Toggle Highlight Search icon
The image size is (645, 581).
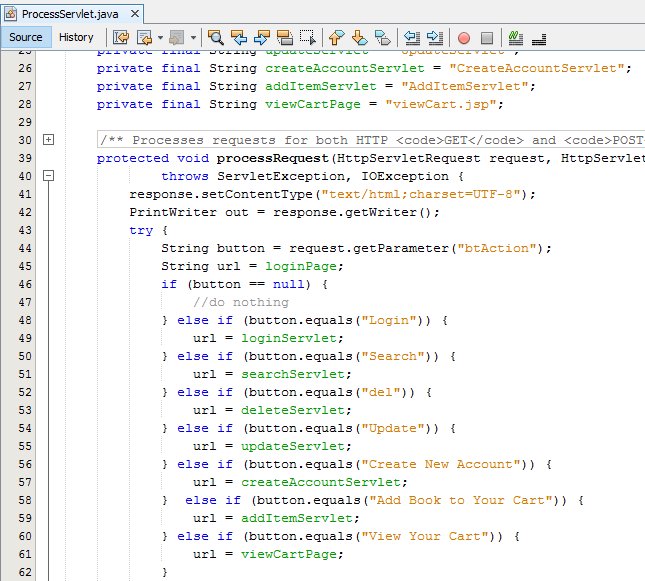[285, 37]
